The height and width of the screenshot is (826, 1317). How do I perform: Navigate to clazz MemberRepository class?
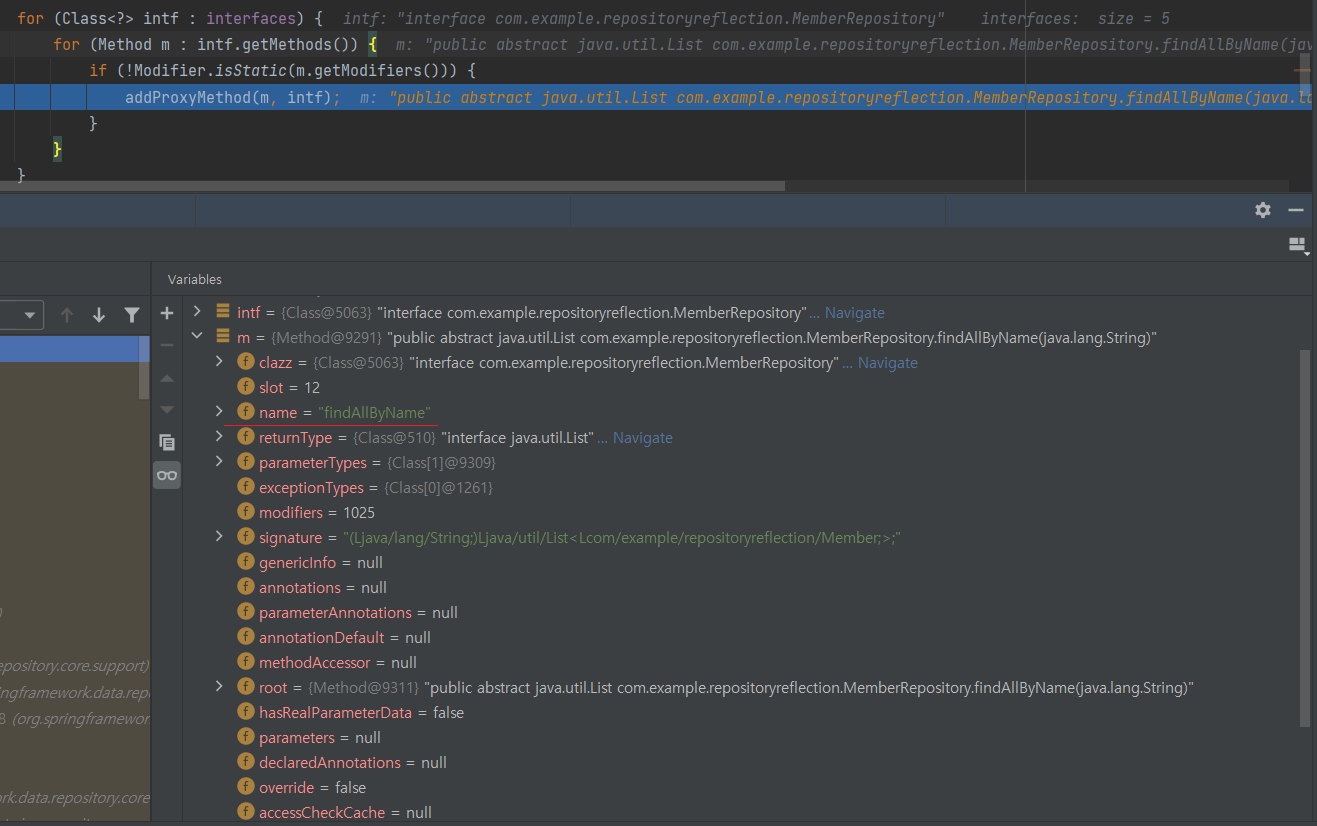coord(887,363)
